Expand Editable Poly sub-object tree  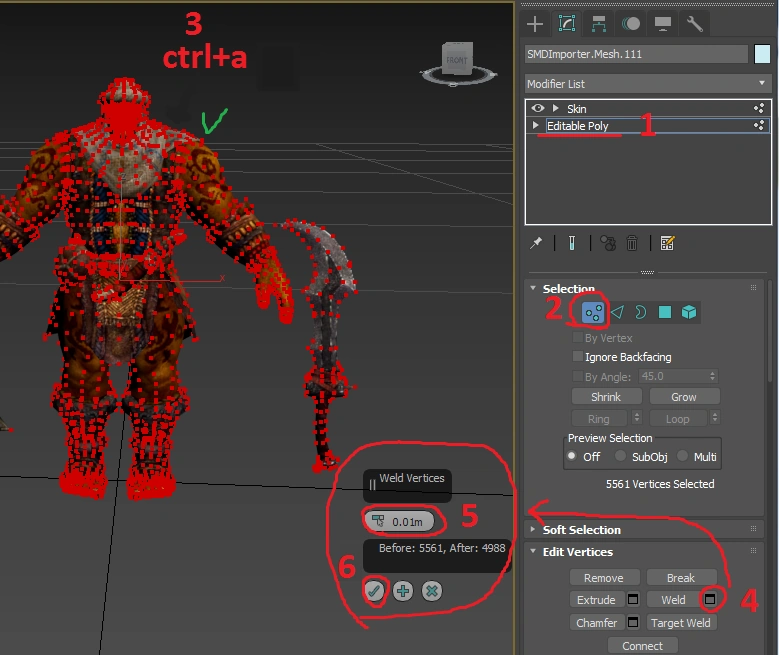pyautogui.click(x=536, y=126)
